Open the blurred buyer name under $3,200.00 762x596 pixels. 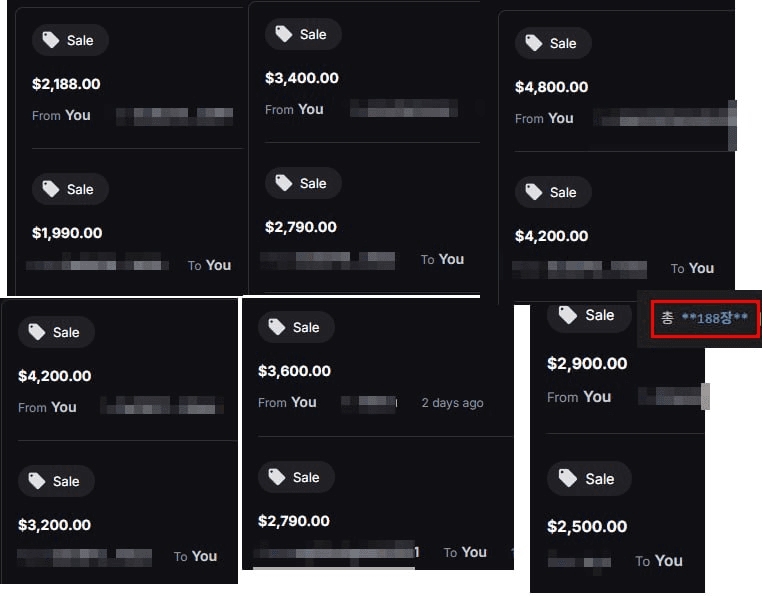[85, 556]
